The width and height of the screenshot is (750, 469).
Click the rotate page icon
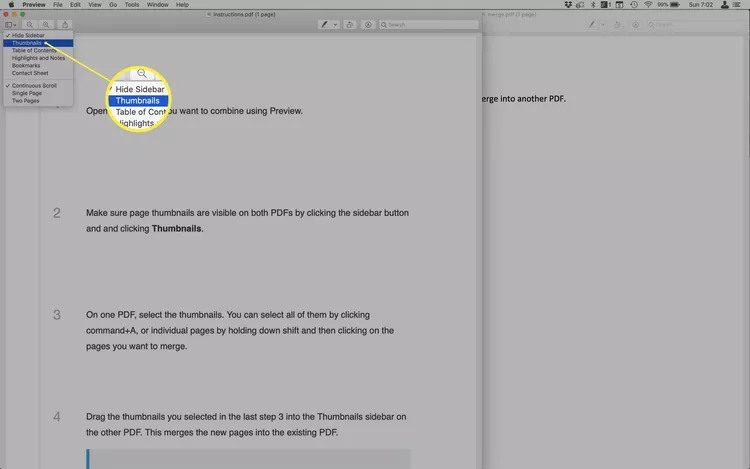(x=352, y=24)
